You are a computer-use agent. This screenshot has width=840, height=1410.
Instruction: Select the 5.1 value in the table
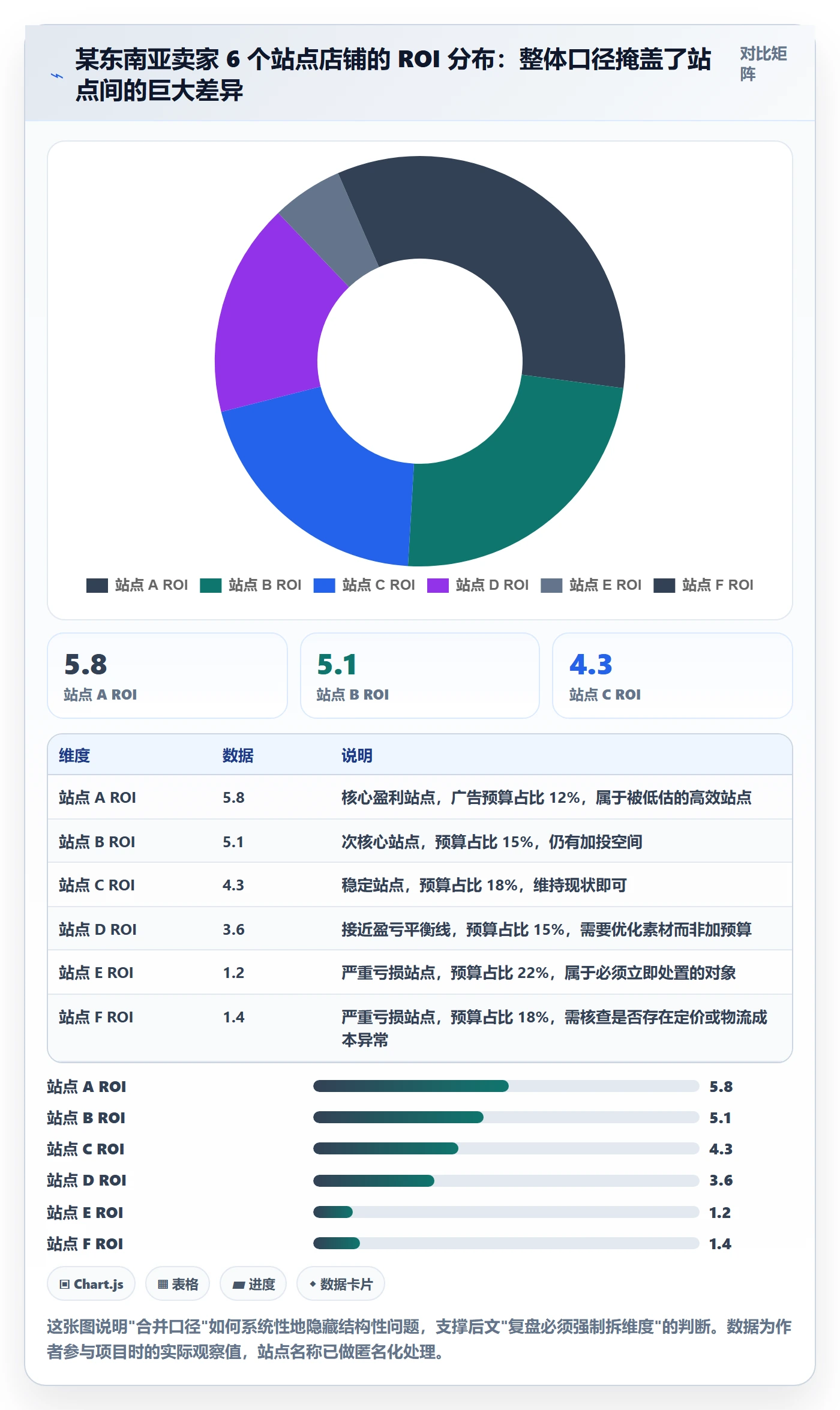(233, 842)
